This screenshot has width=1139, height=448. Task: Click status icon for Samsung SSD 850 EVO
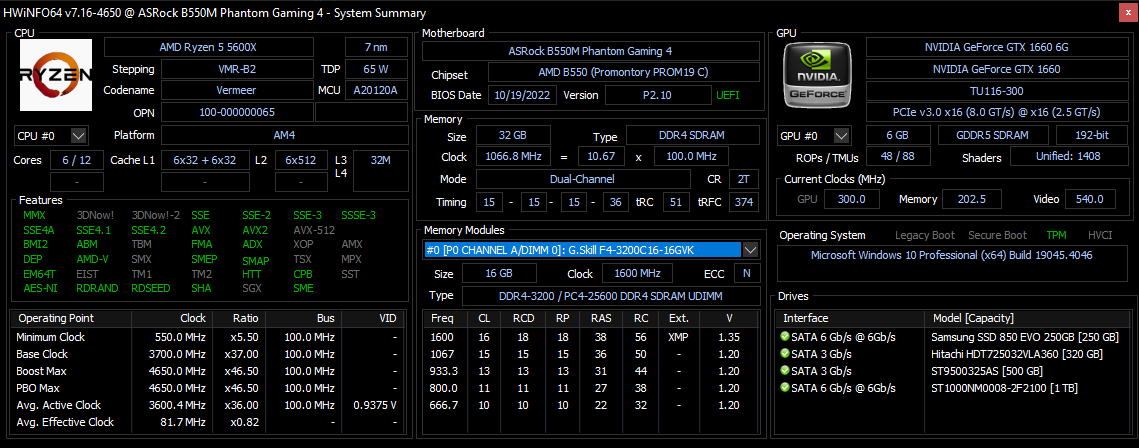[x=785, y=337]
